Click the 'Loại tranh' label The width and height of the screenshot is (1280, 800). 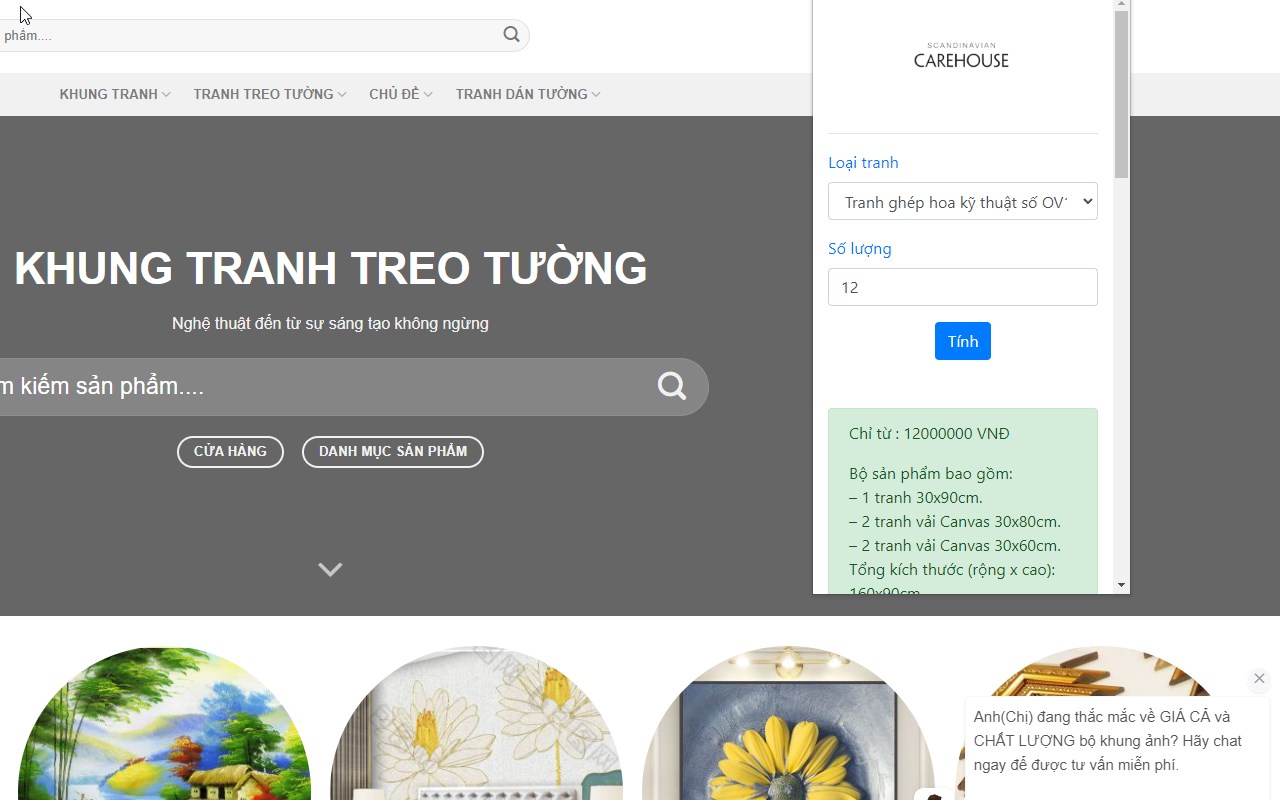point(863,163)
